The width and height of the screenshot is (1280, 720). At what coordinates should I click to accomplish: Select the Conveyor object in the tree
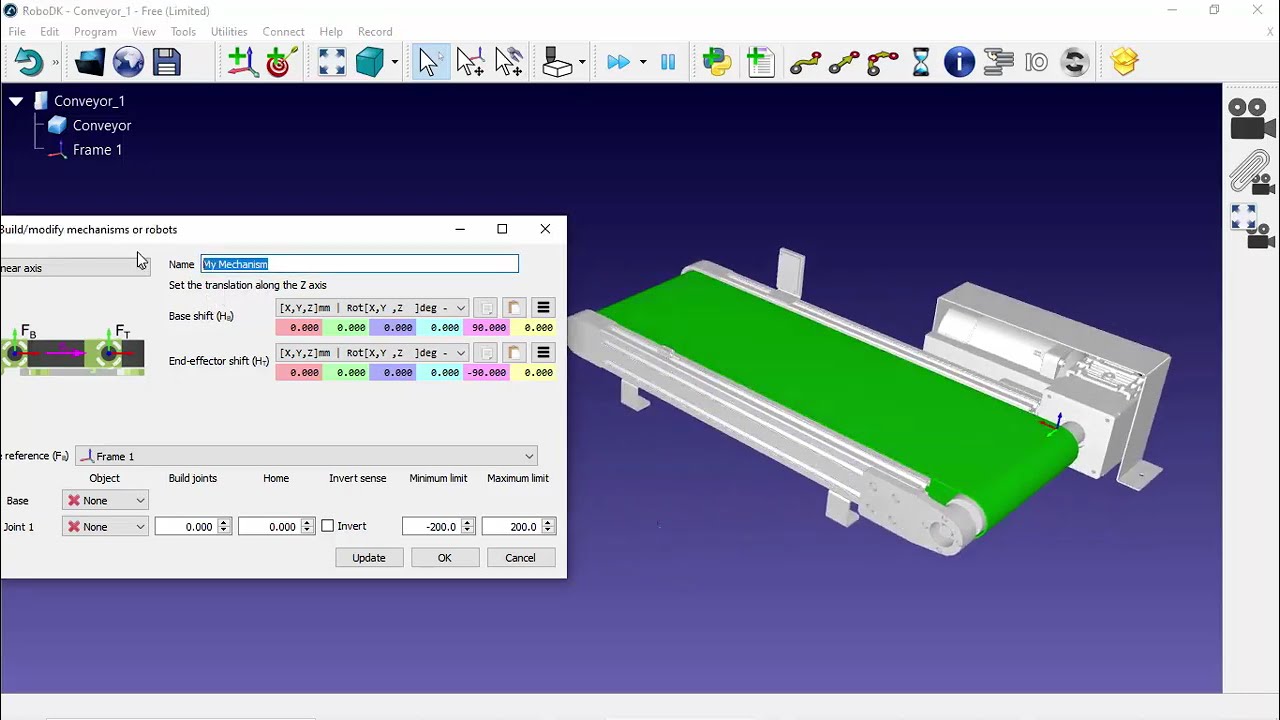coord(101,125)
